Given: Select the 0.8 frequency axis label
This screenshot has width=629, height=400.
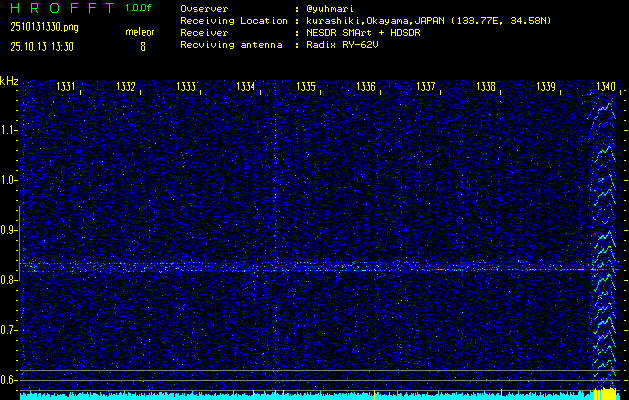Looking at the screenshot, I should 9,280.
